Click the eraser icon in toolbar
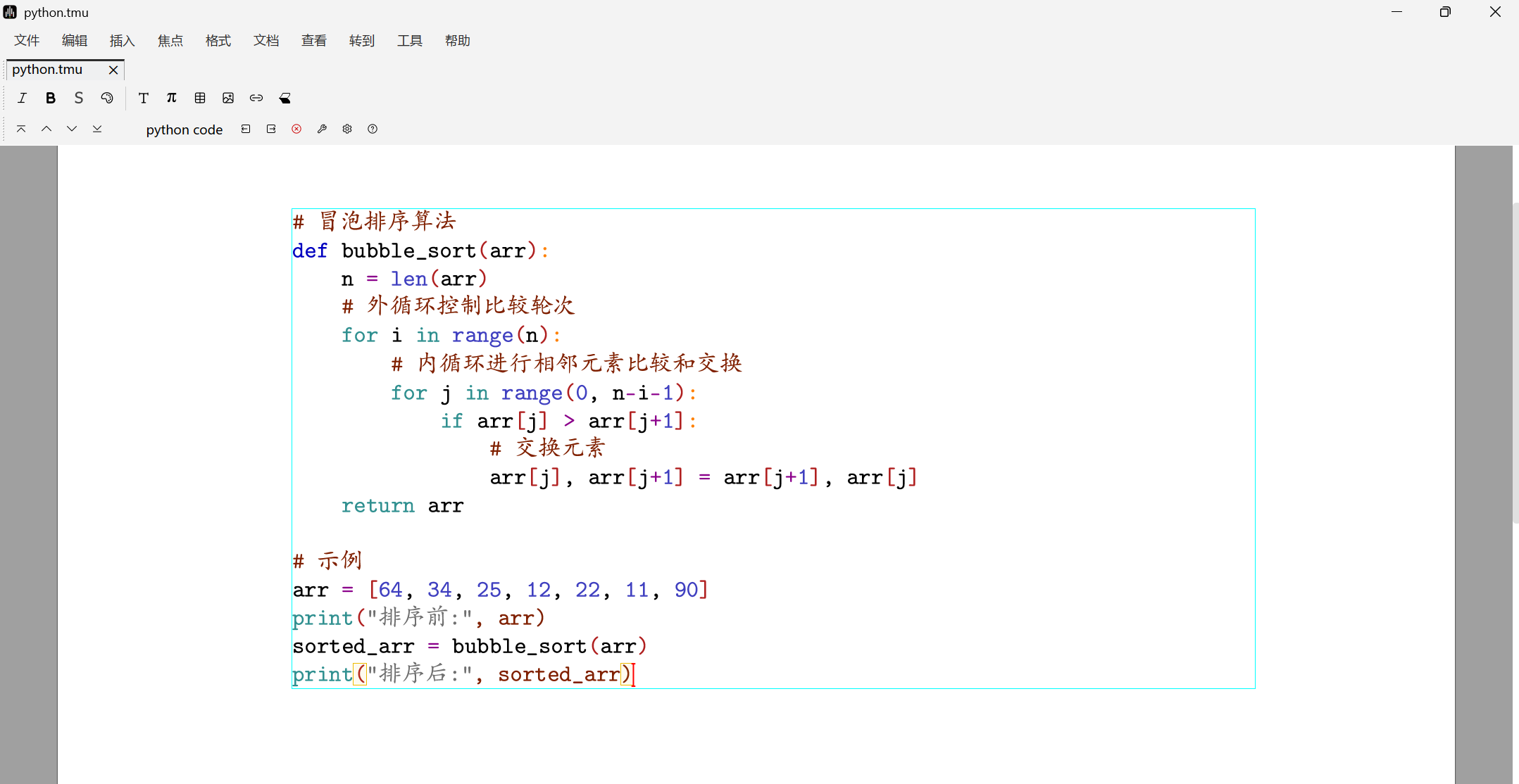This screenshot has width=1519, height=784. coord(285,98)
